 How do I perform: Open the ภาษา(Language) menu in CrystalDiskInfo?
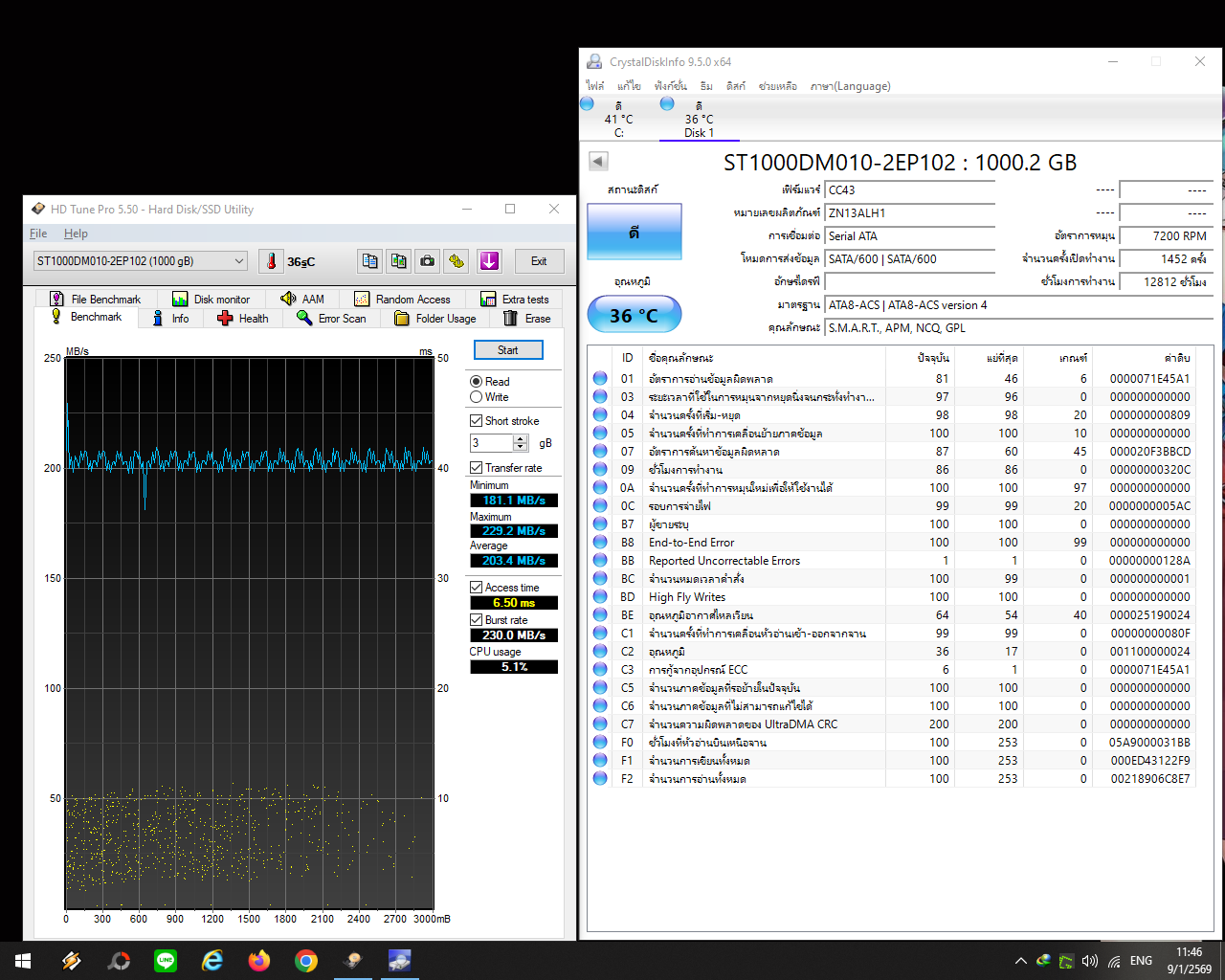click(850, 86)
